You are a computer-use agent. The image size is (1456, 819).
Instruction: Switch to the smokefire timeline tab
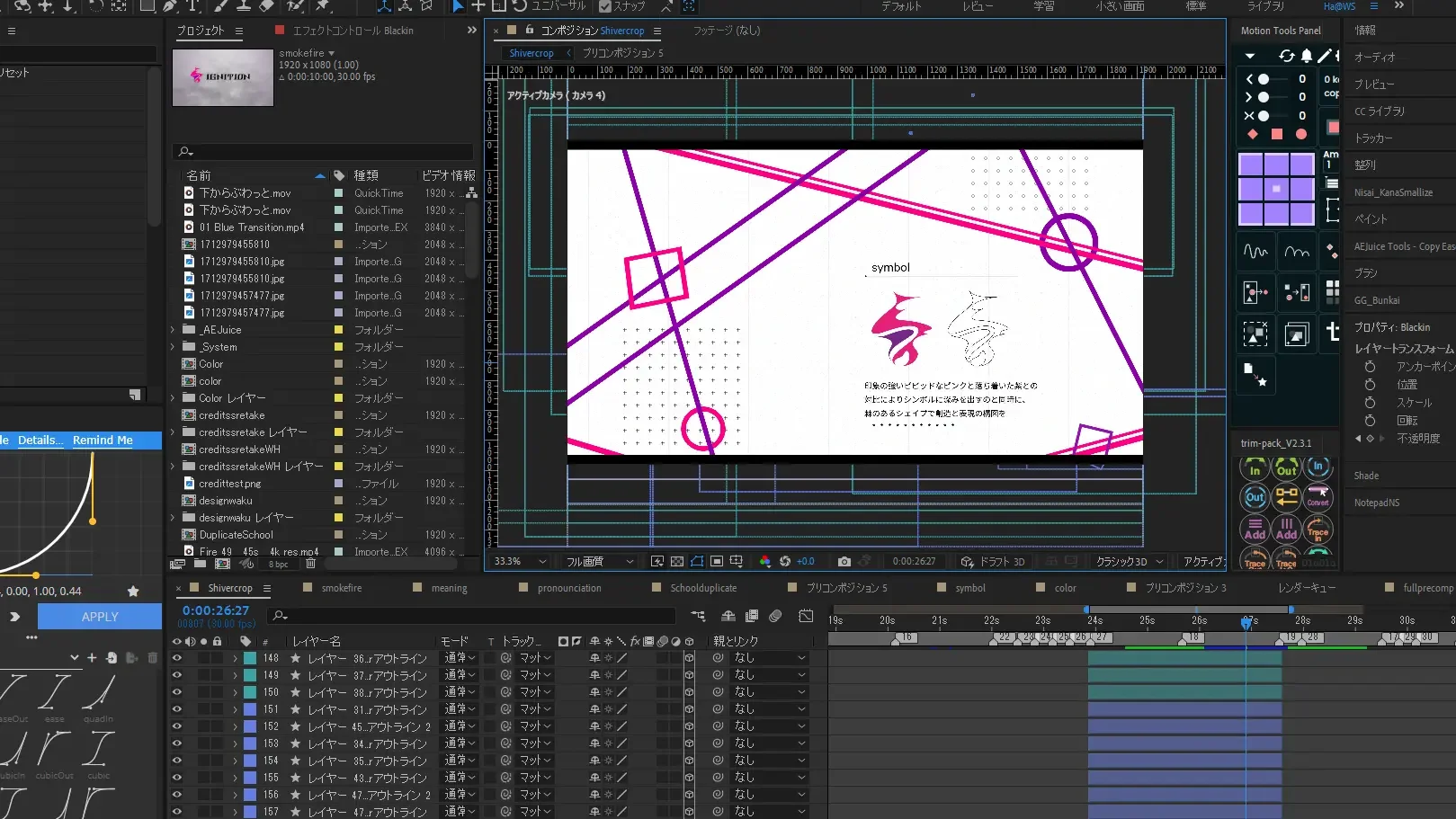pos(342,588)
